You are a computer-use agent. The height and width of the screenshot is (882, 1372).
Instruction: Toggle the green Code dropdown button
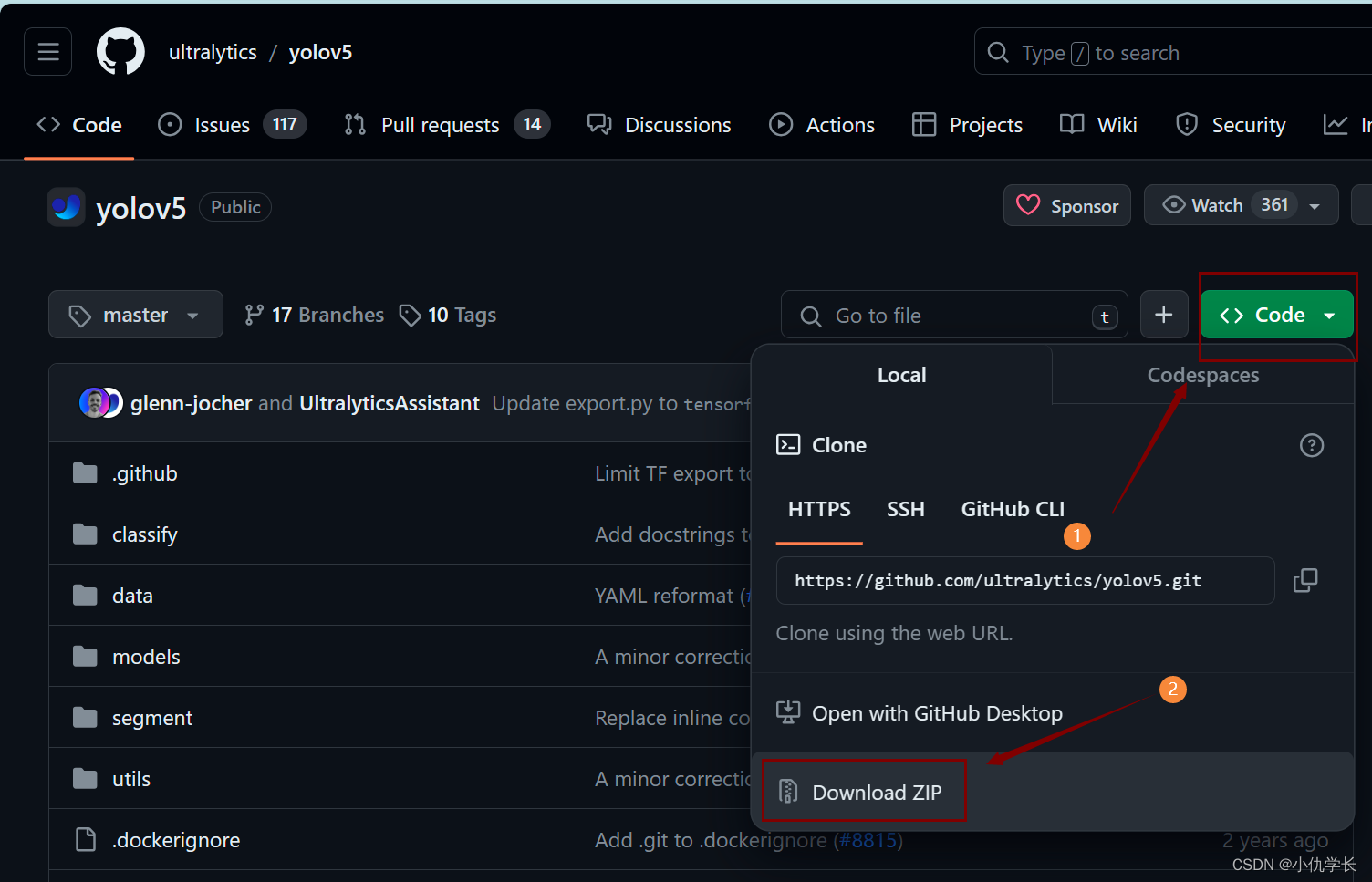click(x=1277, y=315)
